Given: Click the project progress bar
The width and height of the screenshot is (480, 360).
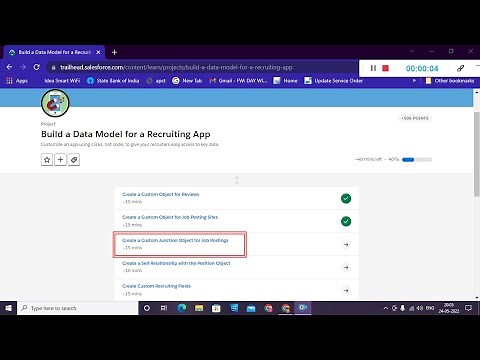Looking at the screenshot, I should pyautogui.click(x=417, y=160).
